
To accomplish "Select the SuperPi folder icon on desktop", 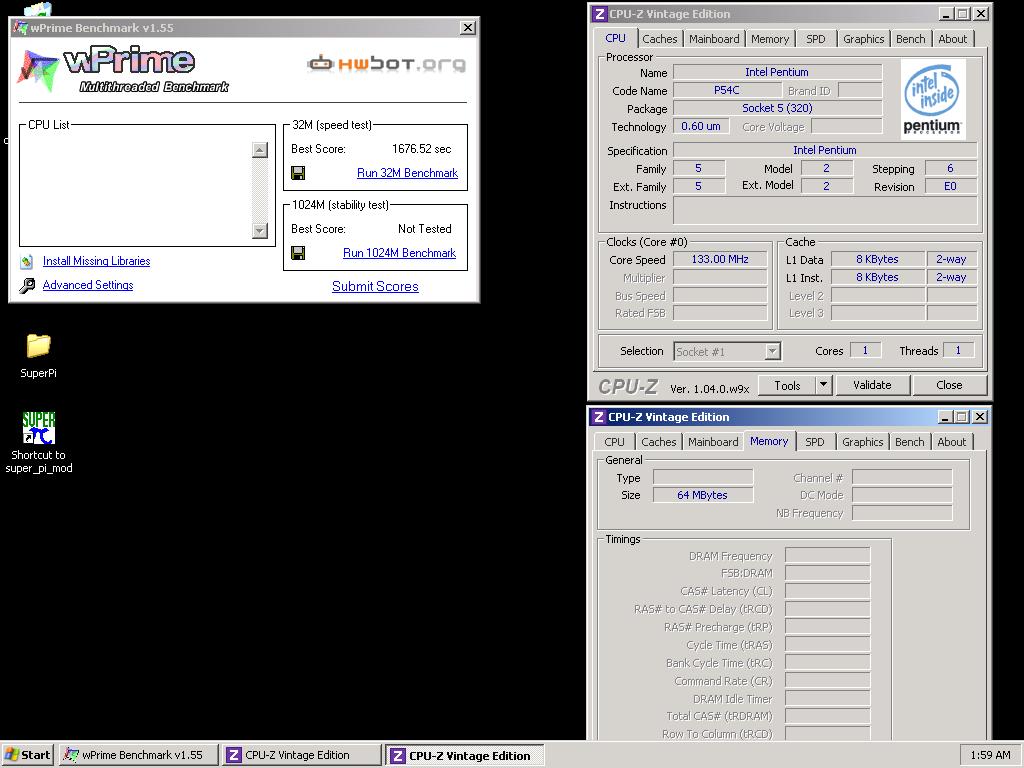I will click(x=39, y=345).
